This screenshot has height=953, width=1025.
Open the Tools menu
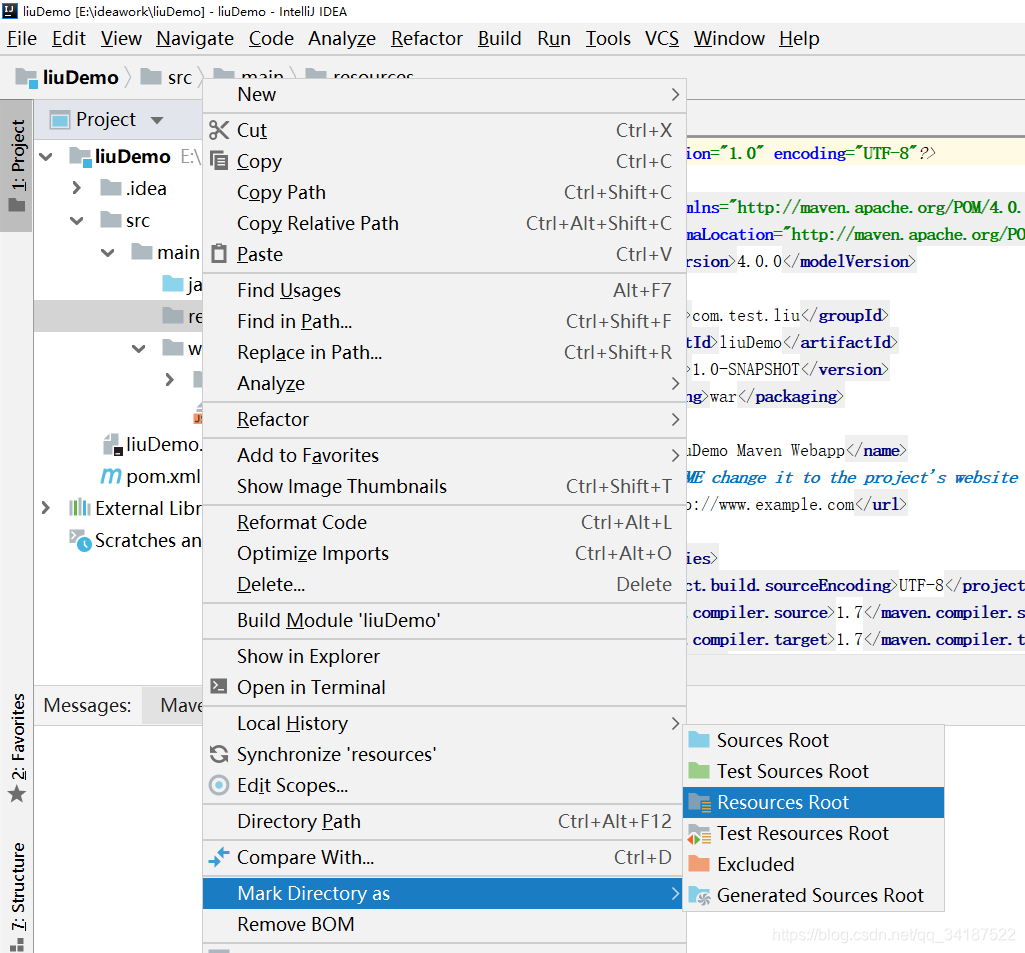tap(608, 39)
